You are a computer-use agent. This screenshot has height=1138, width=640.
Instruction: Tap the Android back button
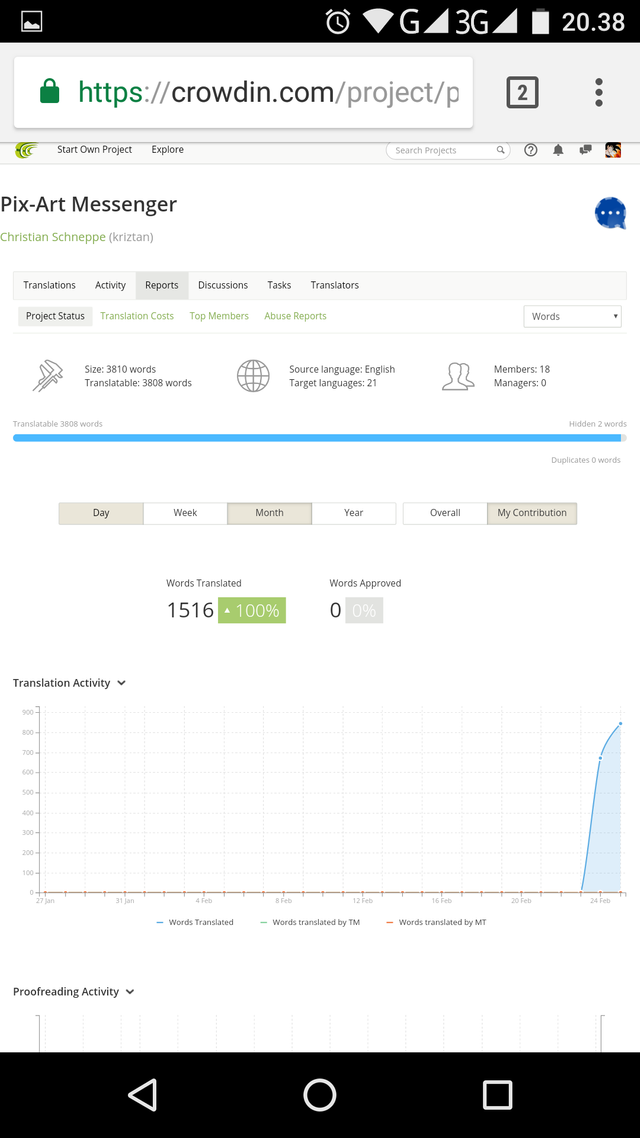[x=142, y=1094]
